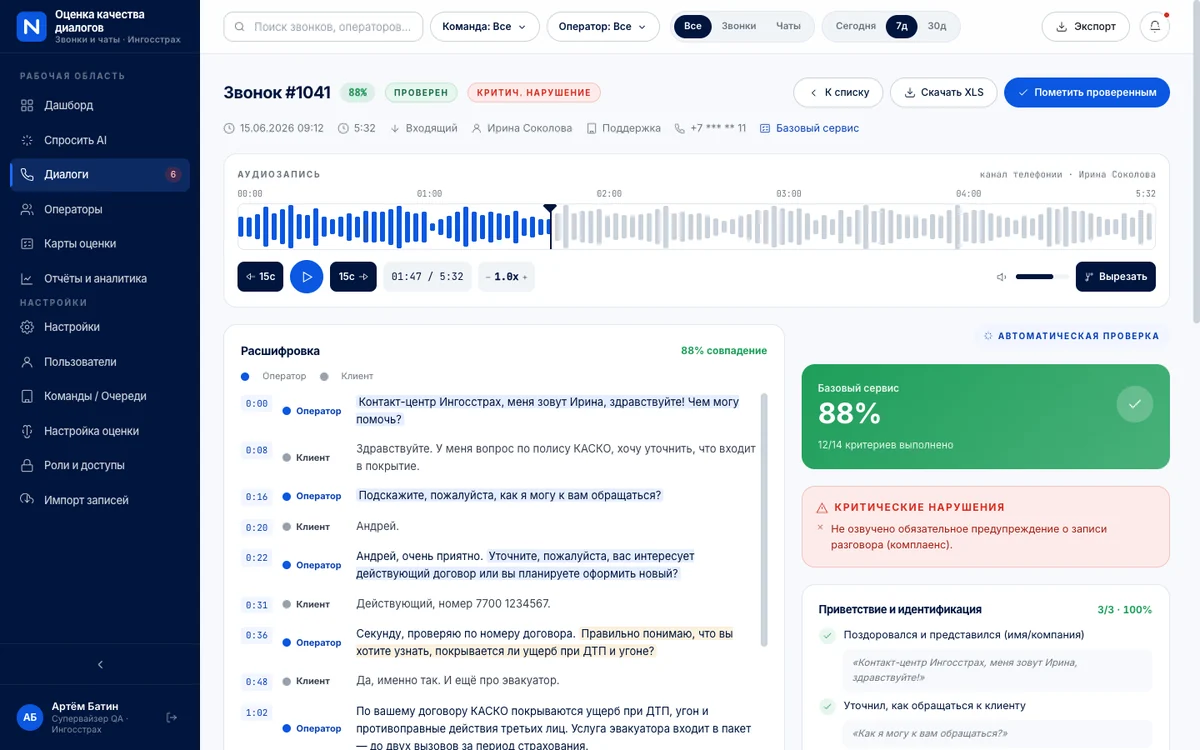The width and height of the screenshot is (1200, 750).
Task: Switch to the Звонки filter tab
Action: tap(739, 26)
